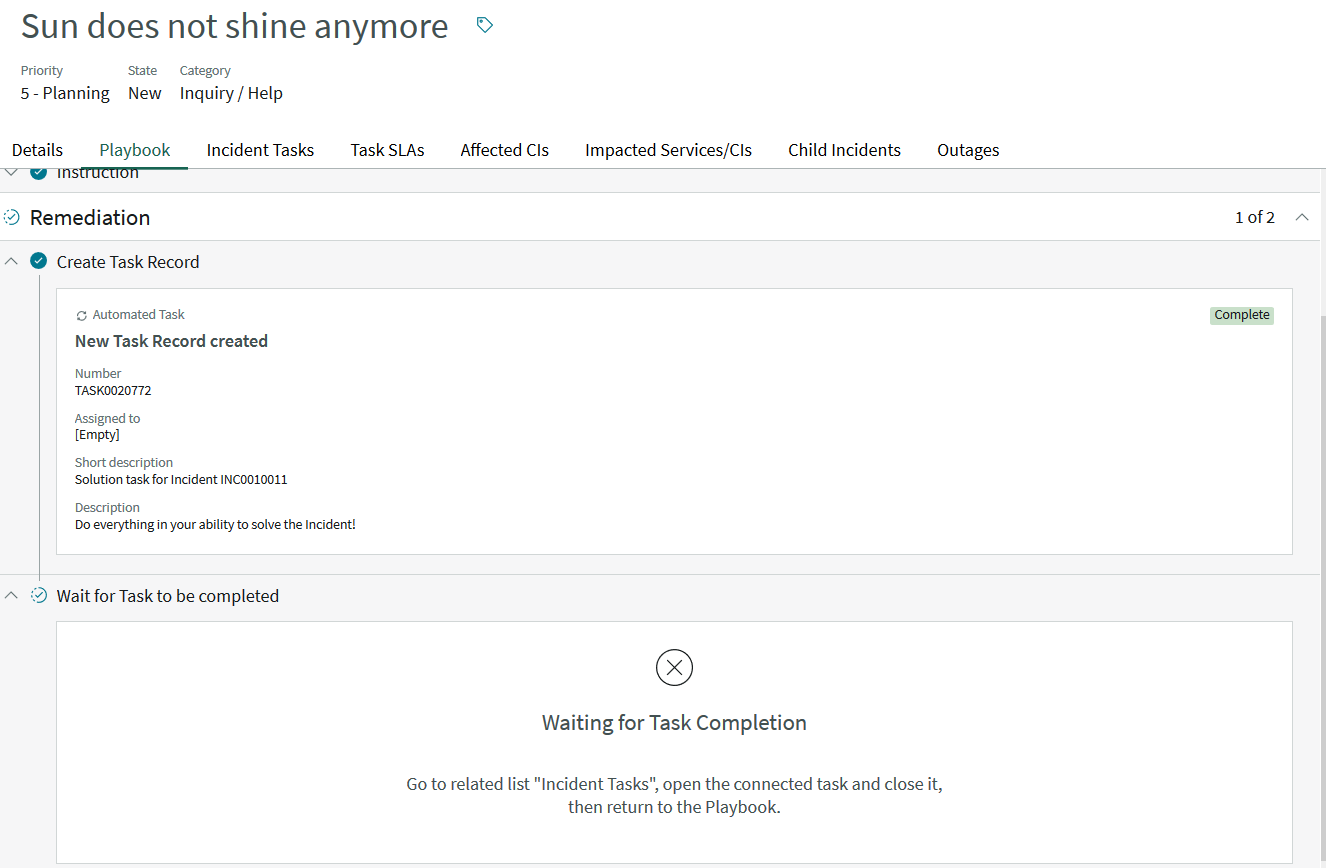Open the Incident Tasks tab
This screenshot has height=868, width=1326.
(x=260, y=150)
